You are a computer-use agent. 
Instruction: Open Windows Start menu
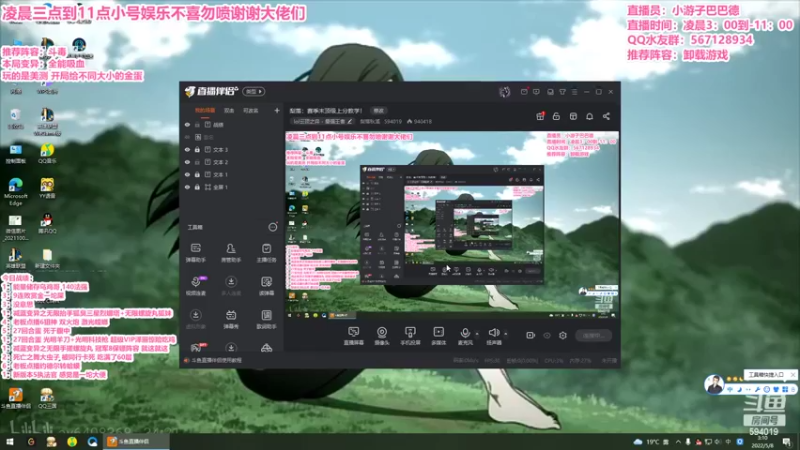pos(10,442)
